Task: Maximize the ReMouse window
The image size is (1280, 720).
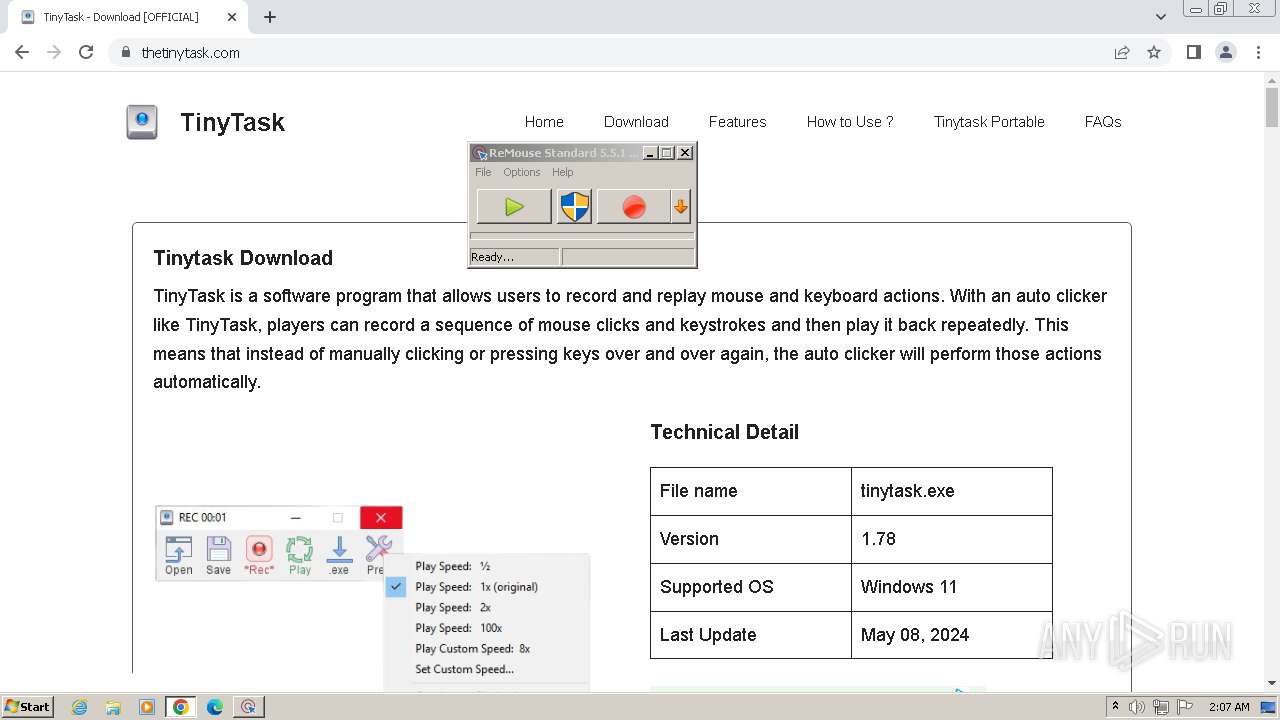Action: point(667,153)
